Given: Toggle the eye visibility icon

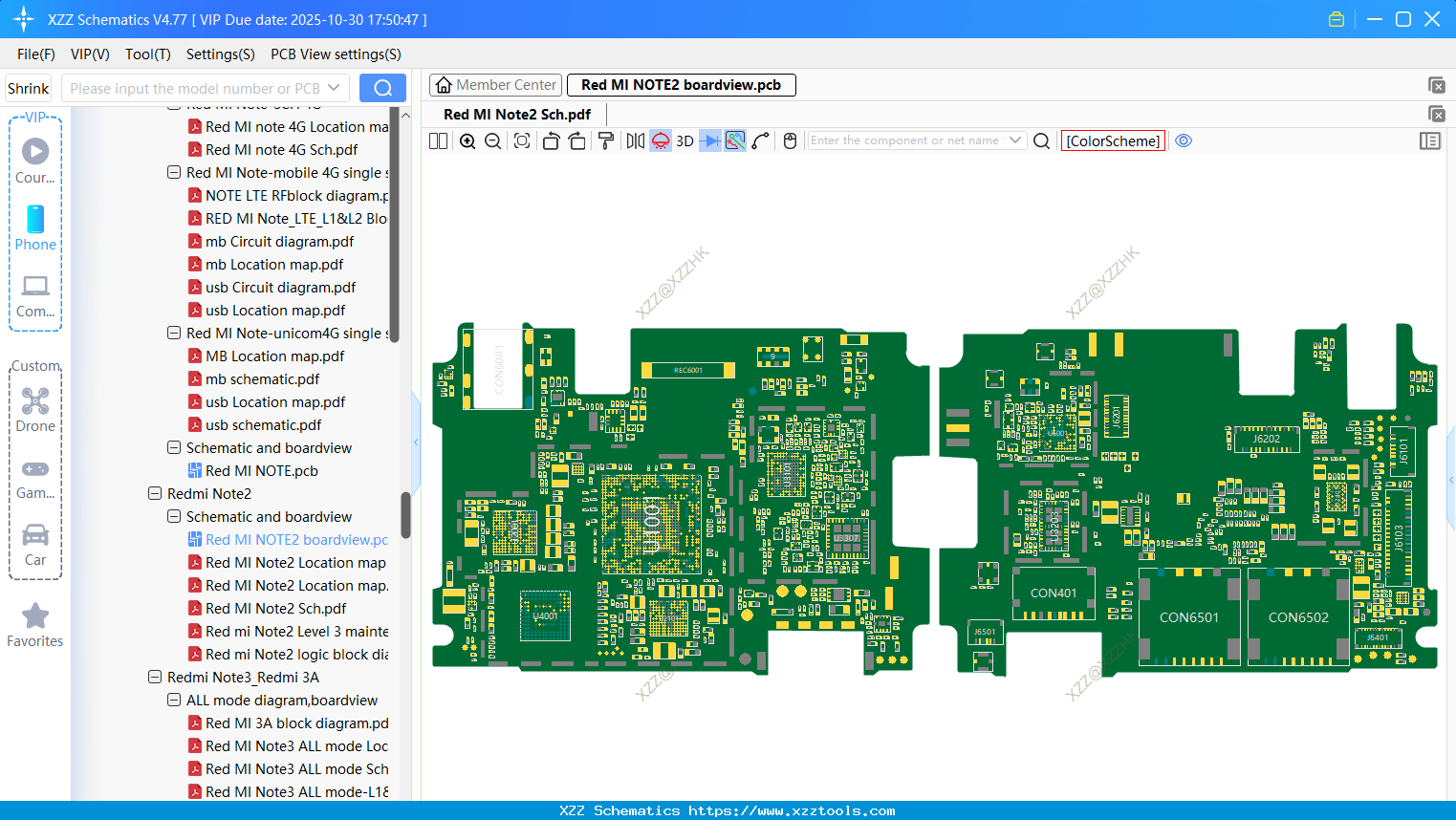Looking at the screenshot, I should tap(1184, 140).
